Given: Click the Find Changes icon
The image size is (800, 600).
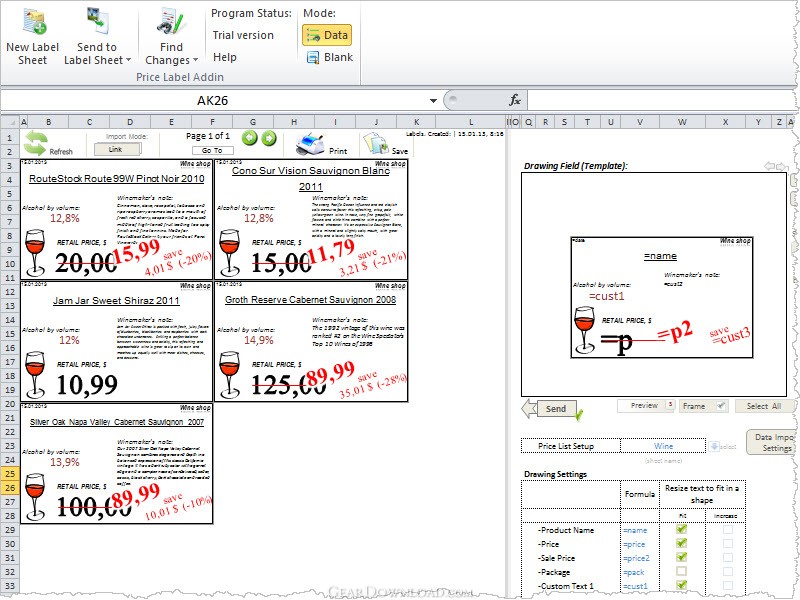Looking at the screenshot, I should [171, 22].
